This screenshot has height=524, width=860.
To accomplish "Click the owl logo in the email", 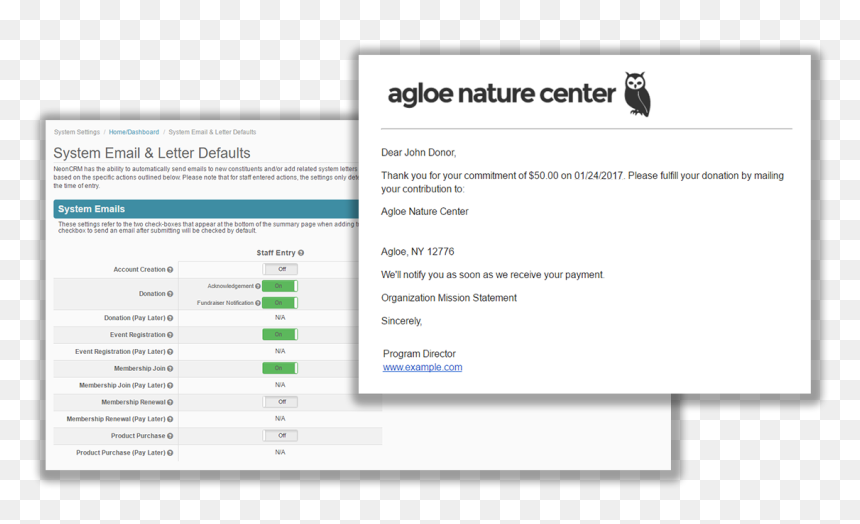I will 637,94.
